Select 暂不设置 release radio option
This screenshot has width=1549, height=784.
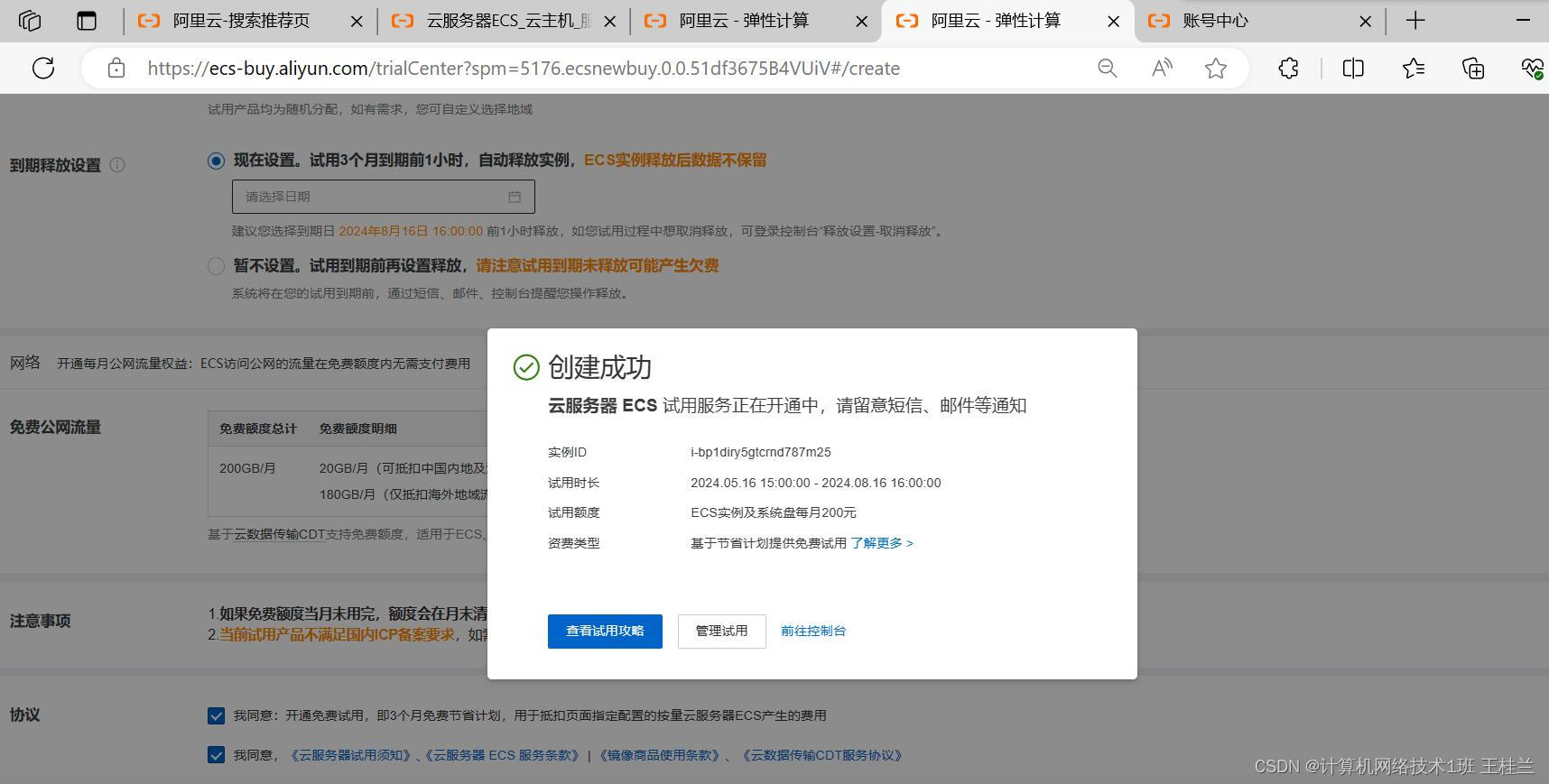point(216,266)
